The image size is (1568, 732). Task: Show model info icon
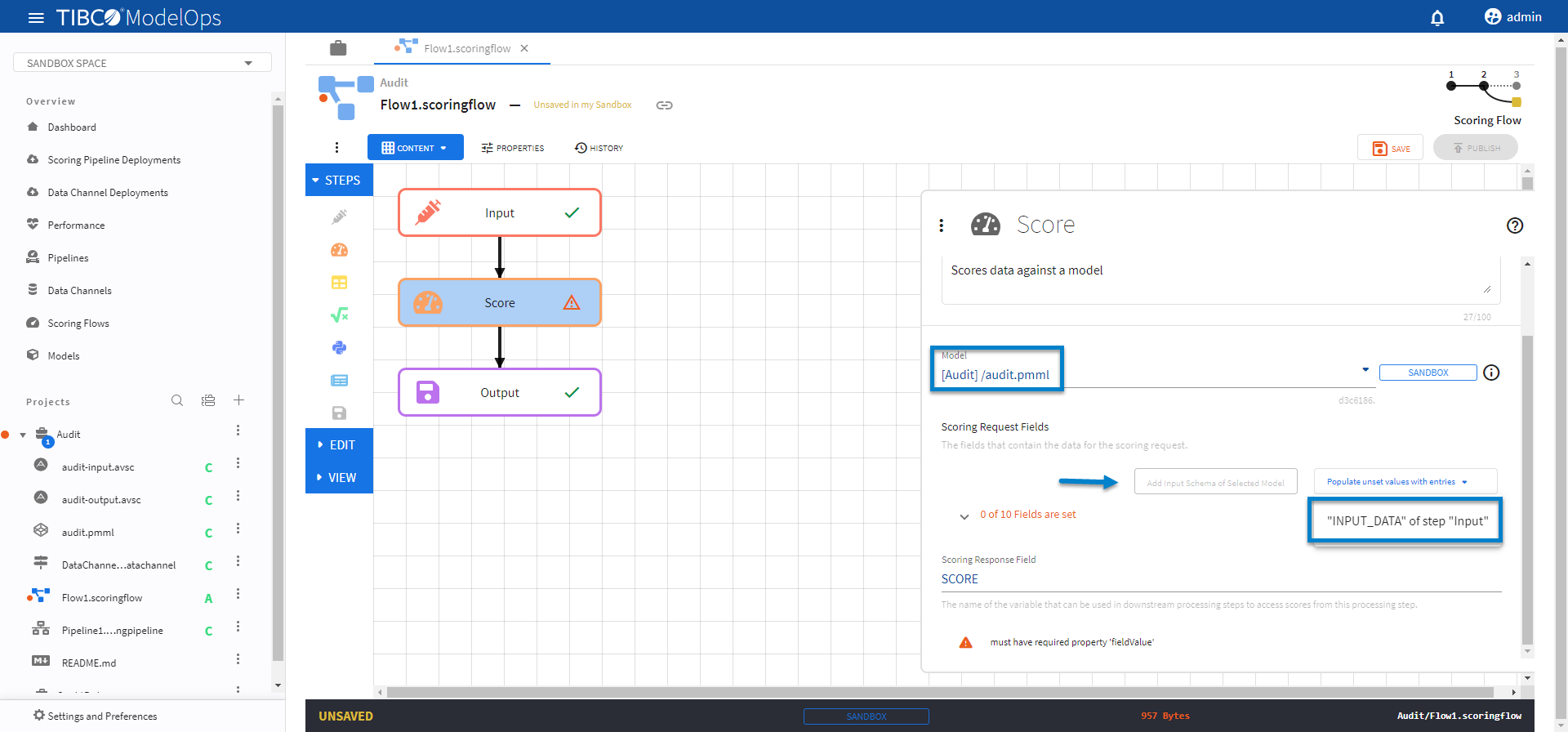pyautogui.click(x=1491, y=373)
